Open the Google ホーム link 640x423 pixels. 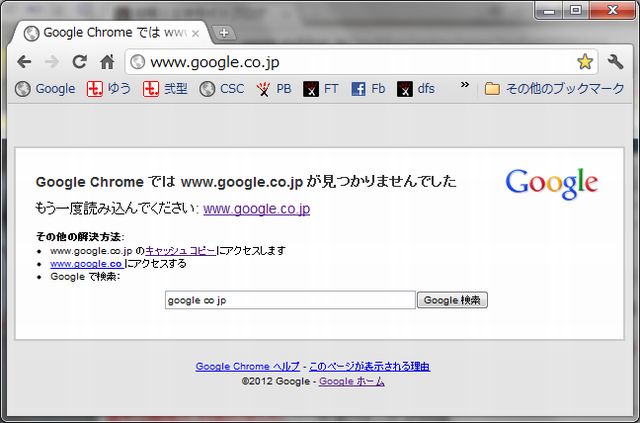tap(351, 381)
